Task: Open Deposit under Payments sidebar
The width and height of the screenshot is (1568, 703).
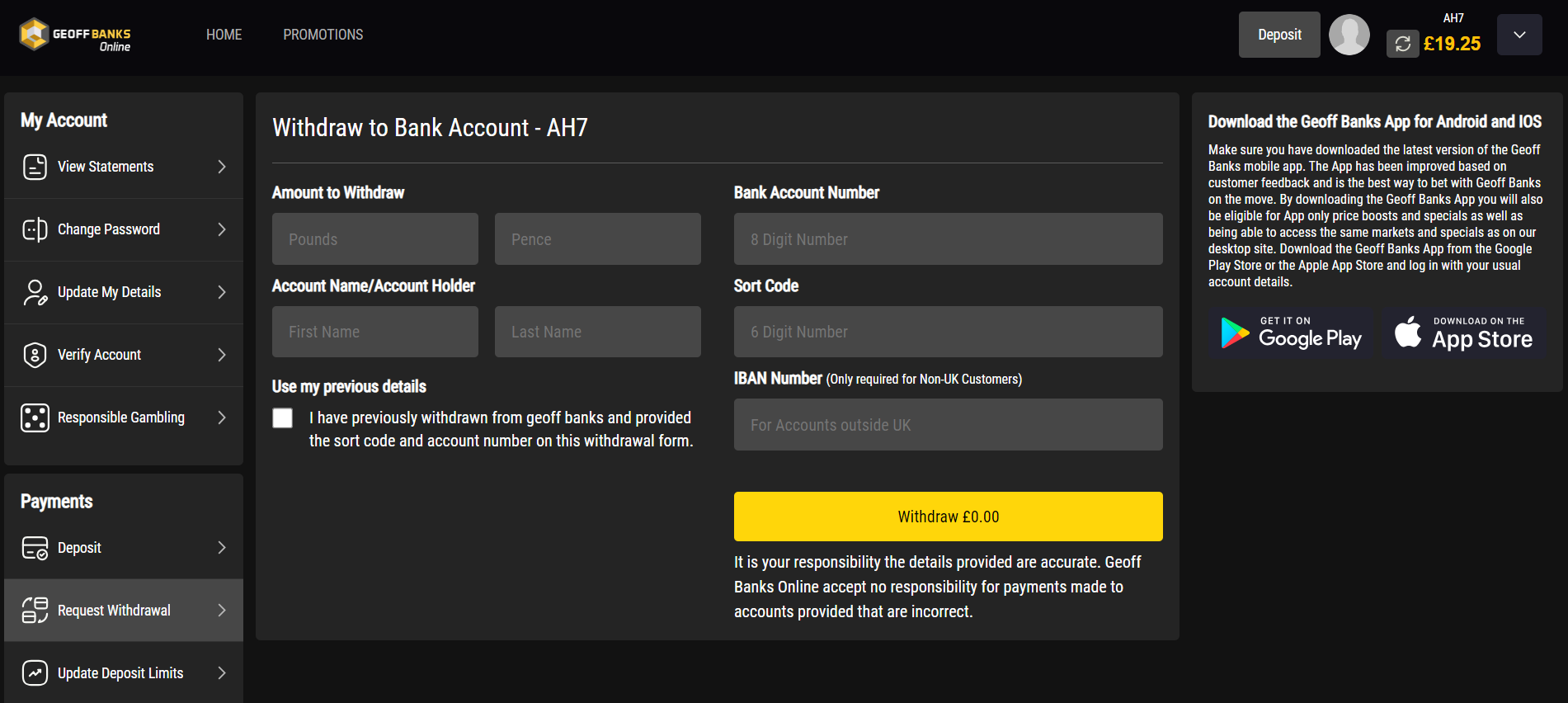Action: (x=124, y=548)
